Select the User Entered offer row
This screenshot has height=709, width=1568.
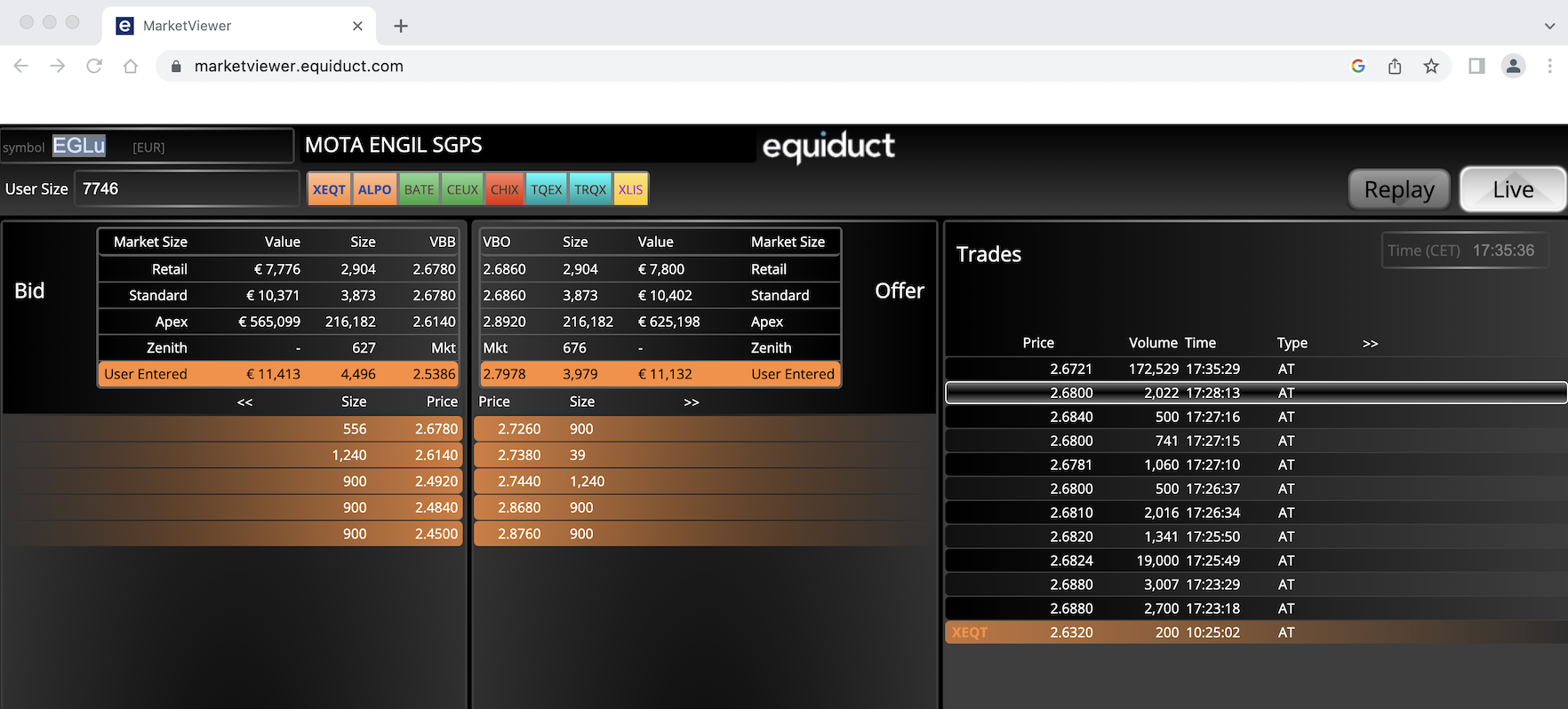click(659, 374)
